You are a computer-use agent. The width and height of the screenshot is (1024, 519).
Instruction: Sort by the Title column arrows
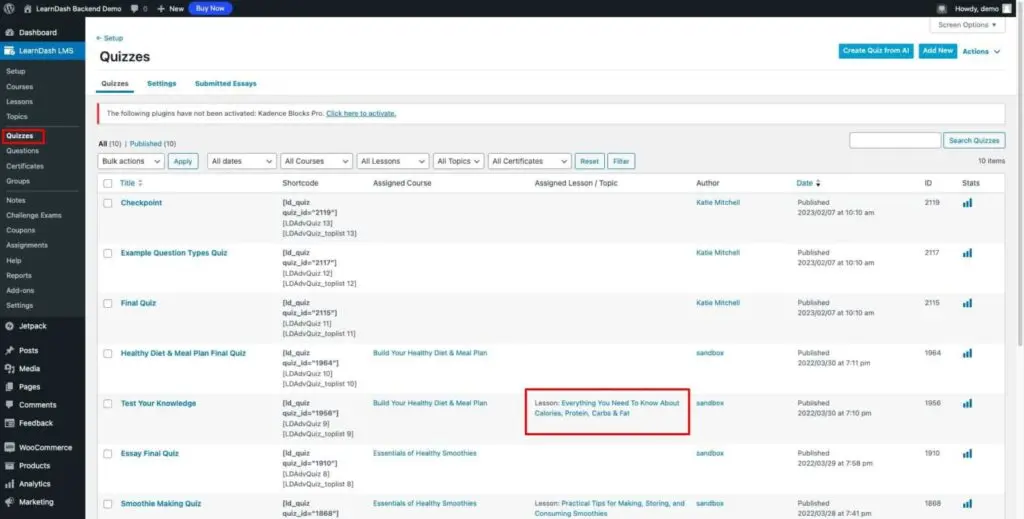[140, 183]
